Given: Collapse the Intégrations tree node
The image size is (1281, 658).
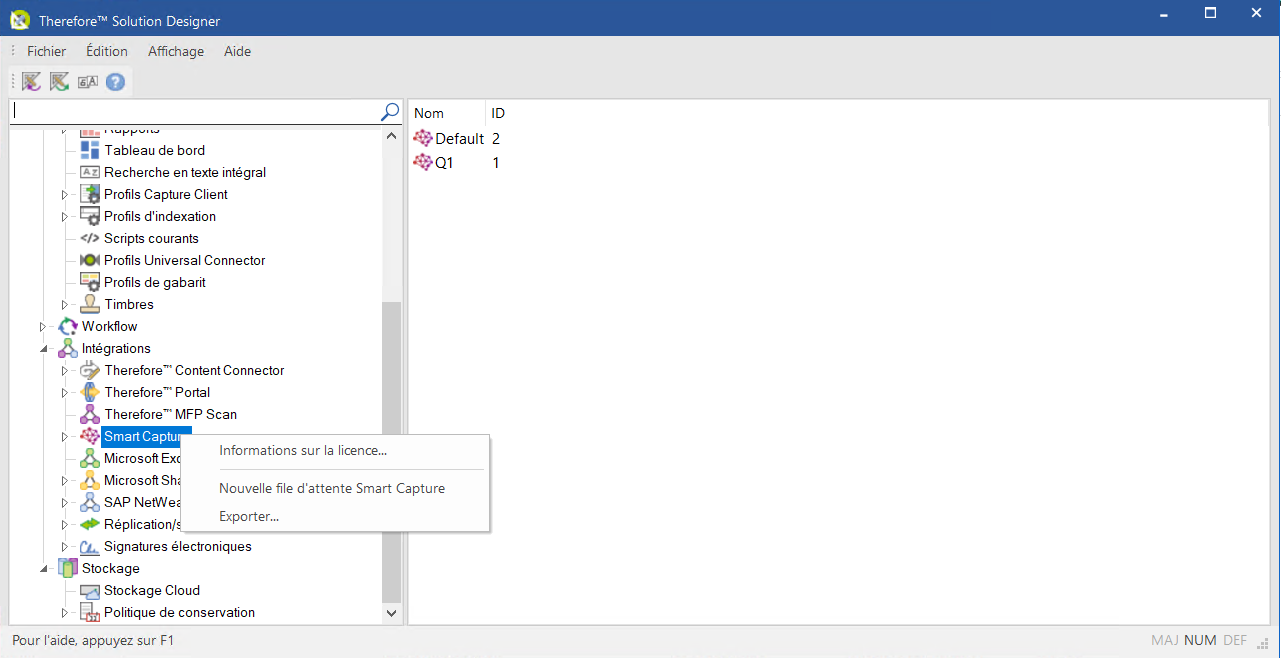Looking at the screenshot, I should click(x=43, y=349).
